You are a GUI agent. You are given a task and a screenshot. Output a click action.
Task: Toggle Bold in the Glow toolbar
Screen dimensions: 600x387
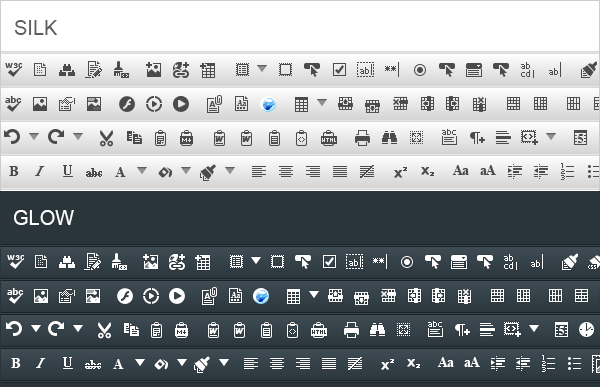(x=16, y=363)
